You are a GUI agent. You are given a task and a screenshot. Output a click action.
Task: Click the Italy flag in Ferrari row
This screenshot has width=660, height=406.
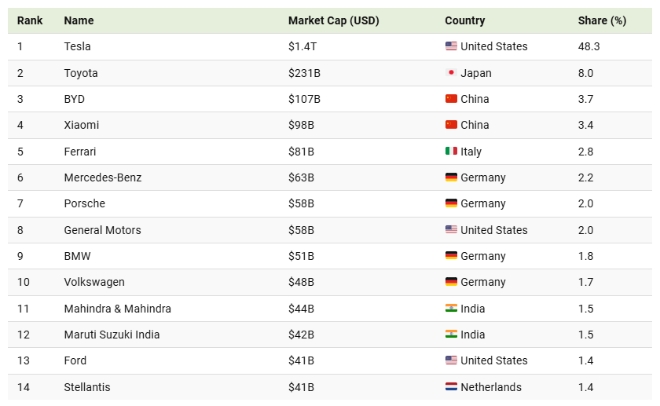click(451, 151)
